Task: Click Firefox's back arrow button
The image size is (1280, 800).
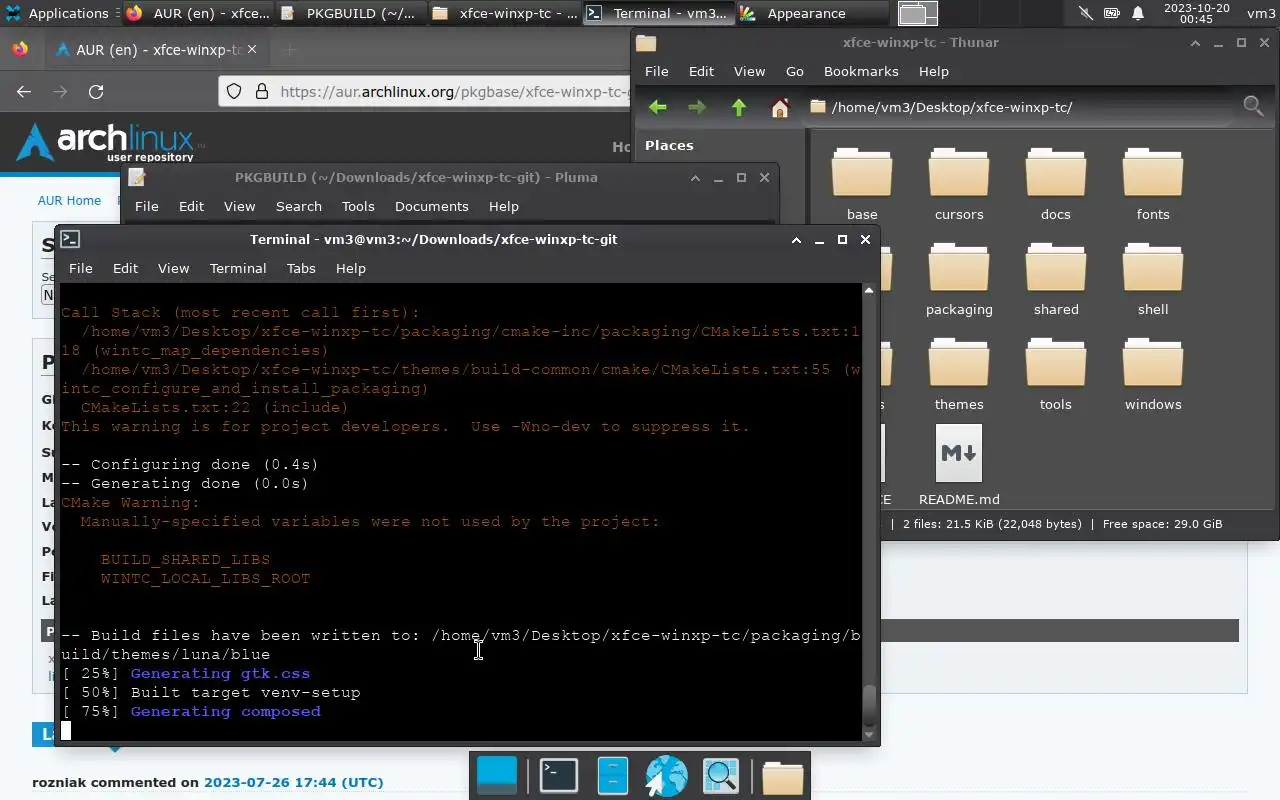Action: pyautogui.click(x=24, y=91)
